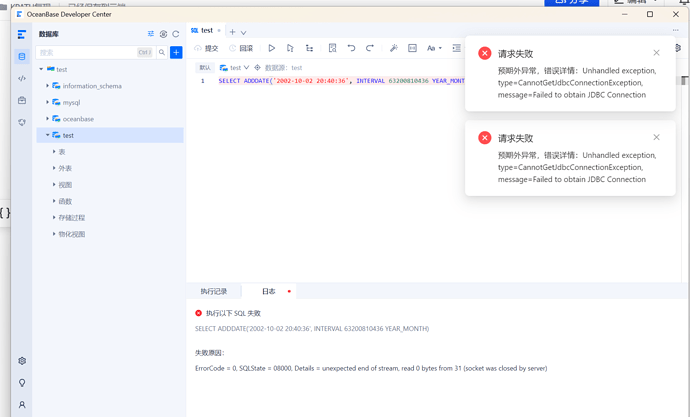Click the 提交 commit button
This screenshot has height=417, width=690.
(206, 48)
